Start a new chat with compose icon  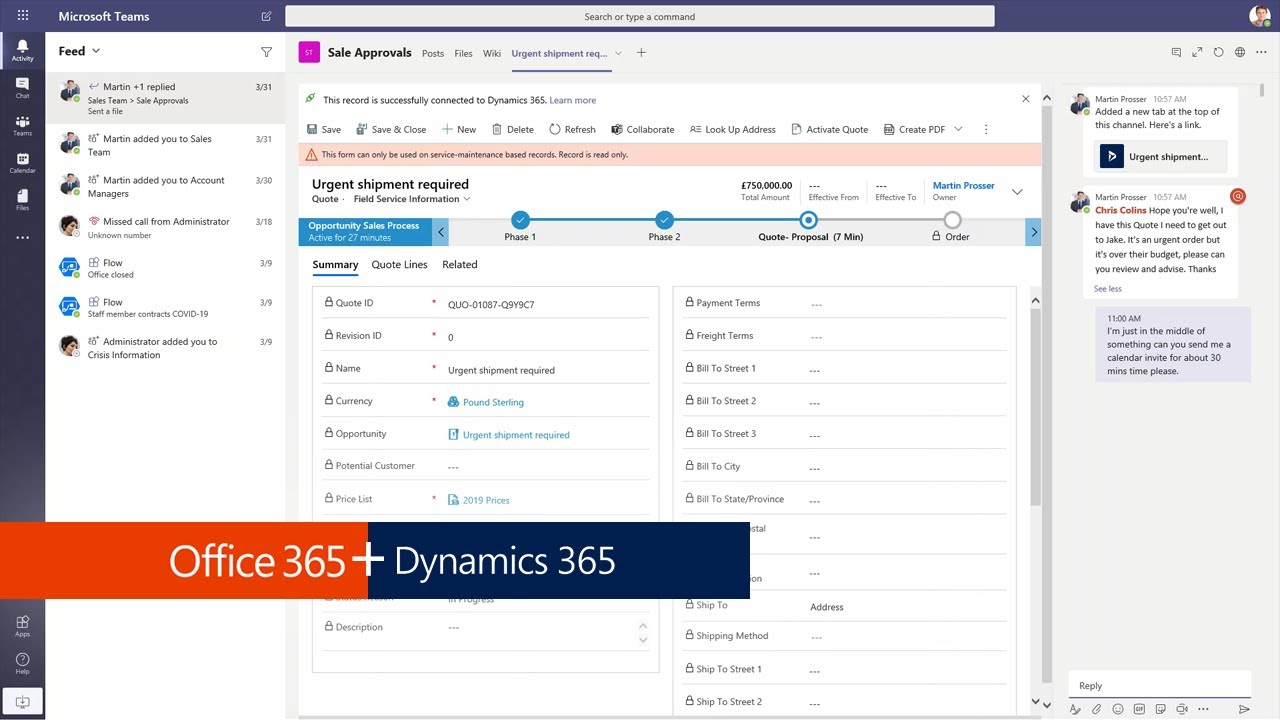(x=266, y=16)
